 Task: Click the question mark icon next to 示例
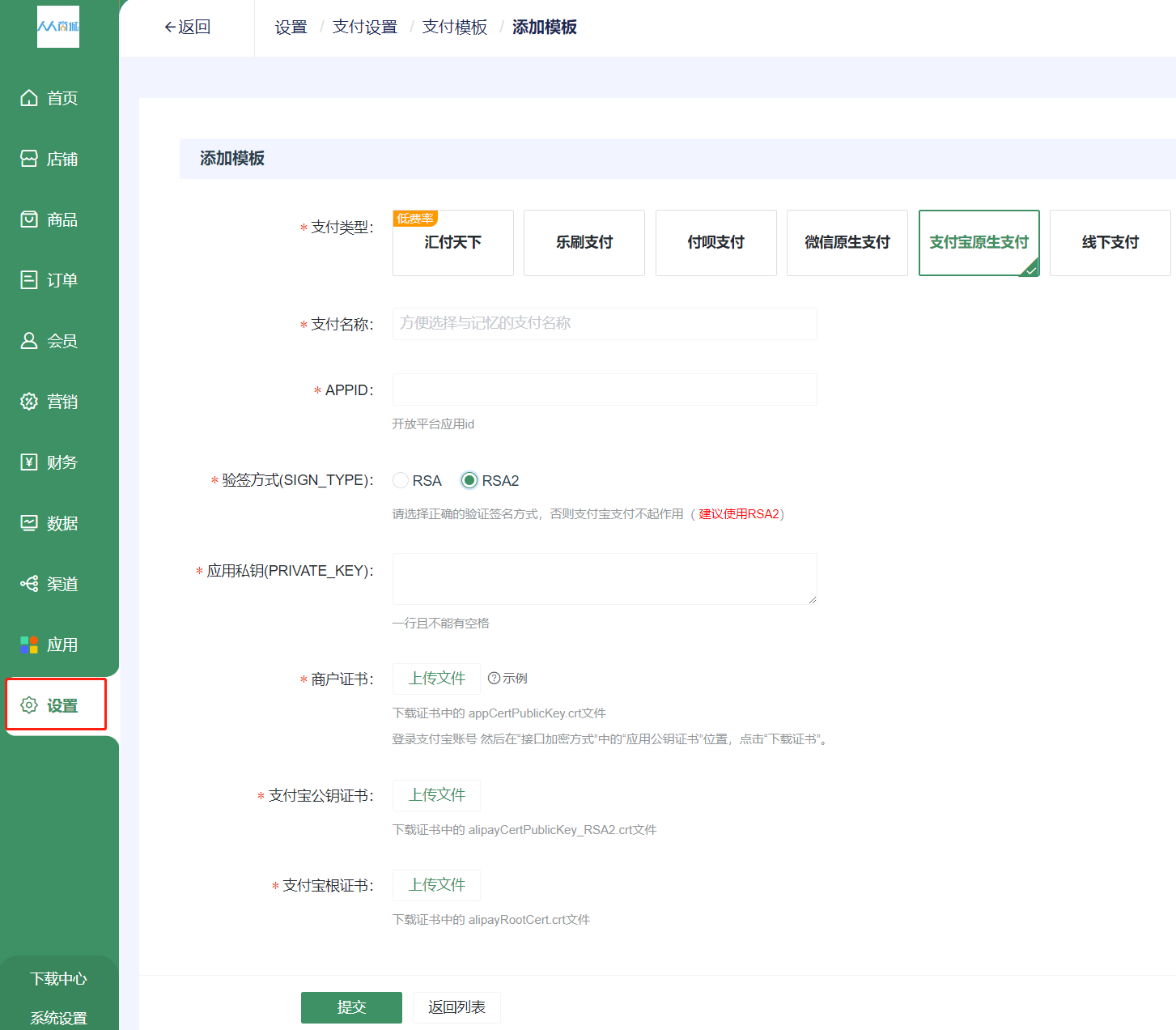tap(494, 679)
